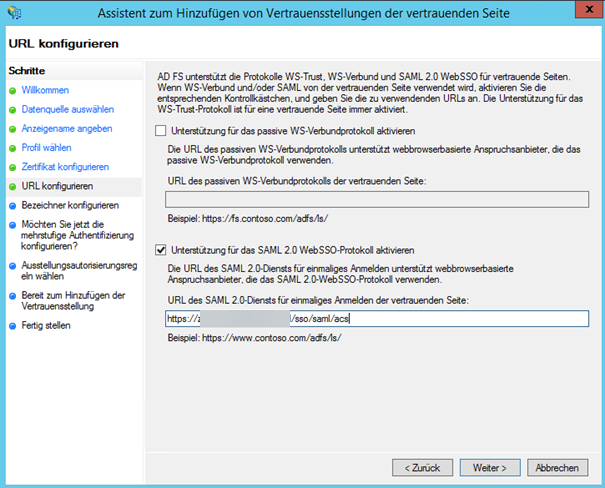Select the URL konfigurieren step
This screenshot has height=488, width=605.
click(x=57, y=186)
